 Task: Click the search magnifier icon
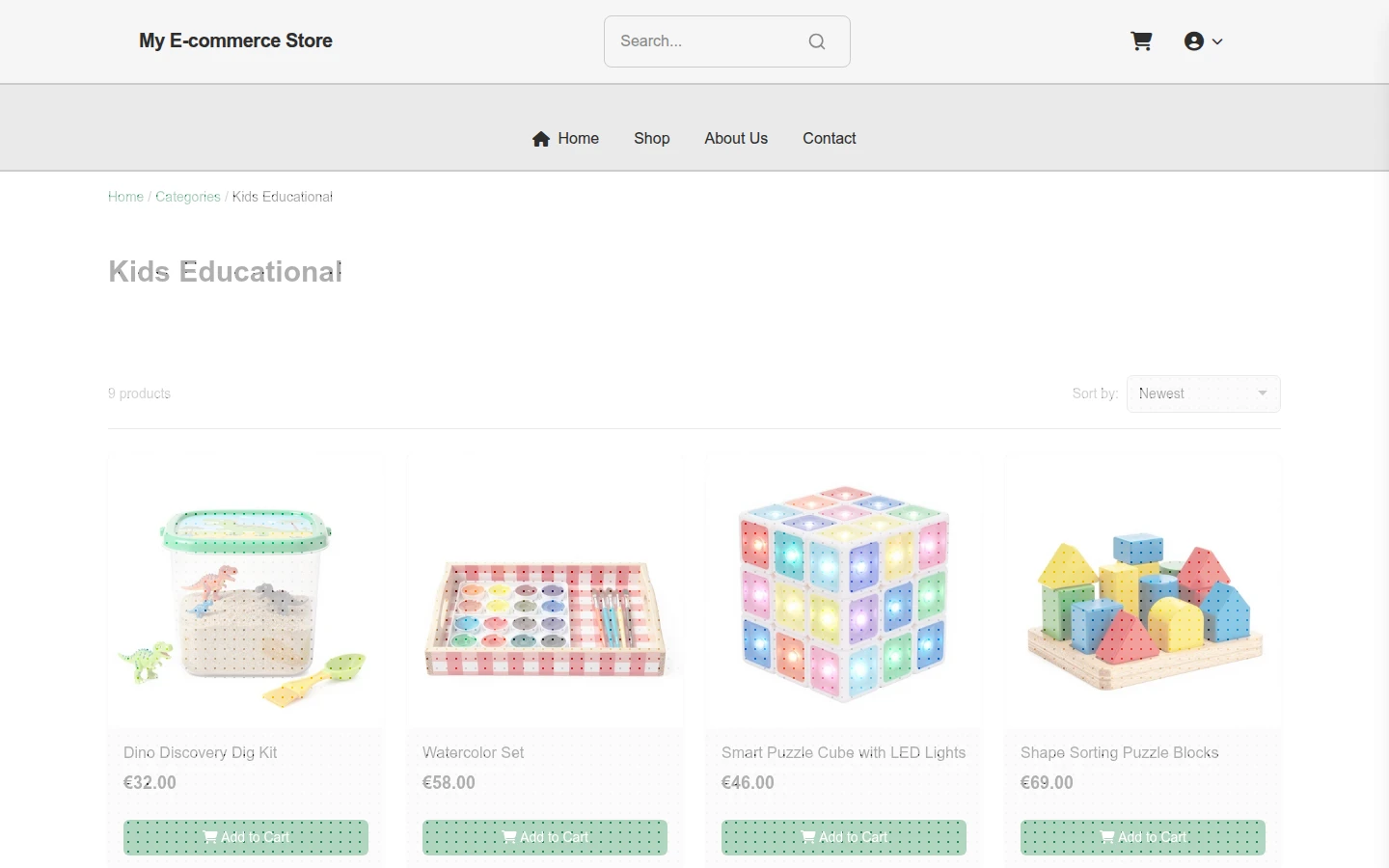(x=817, y=41)
